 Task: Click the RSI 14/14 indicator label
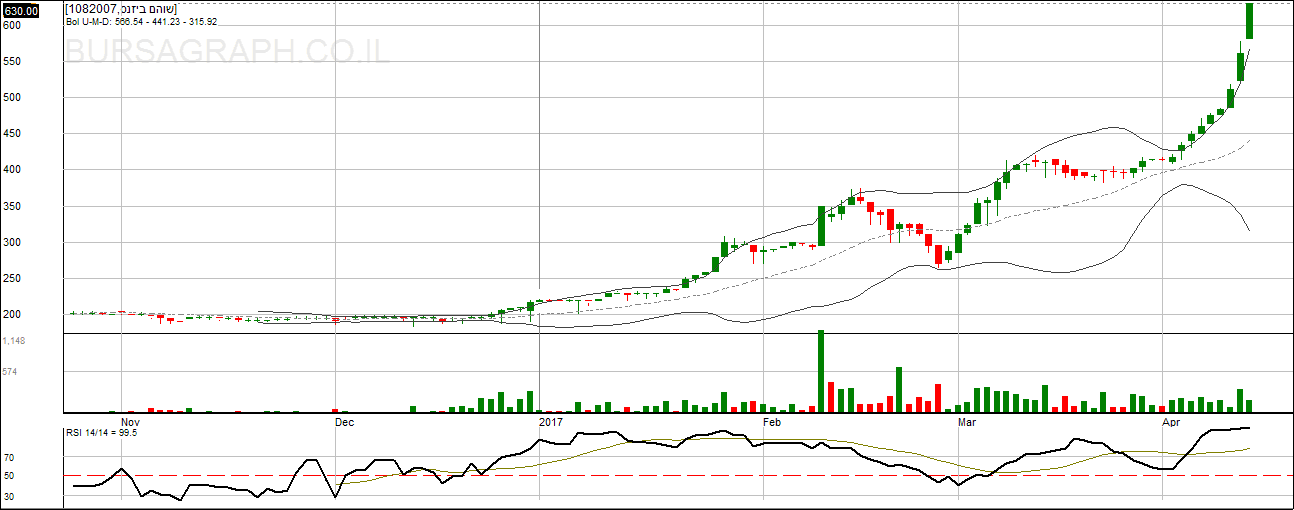(x=101, y=433)
